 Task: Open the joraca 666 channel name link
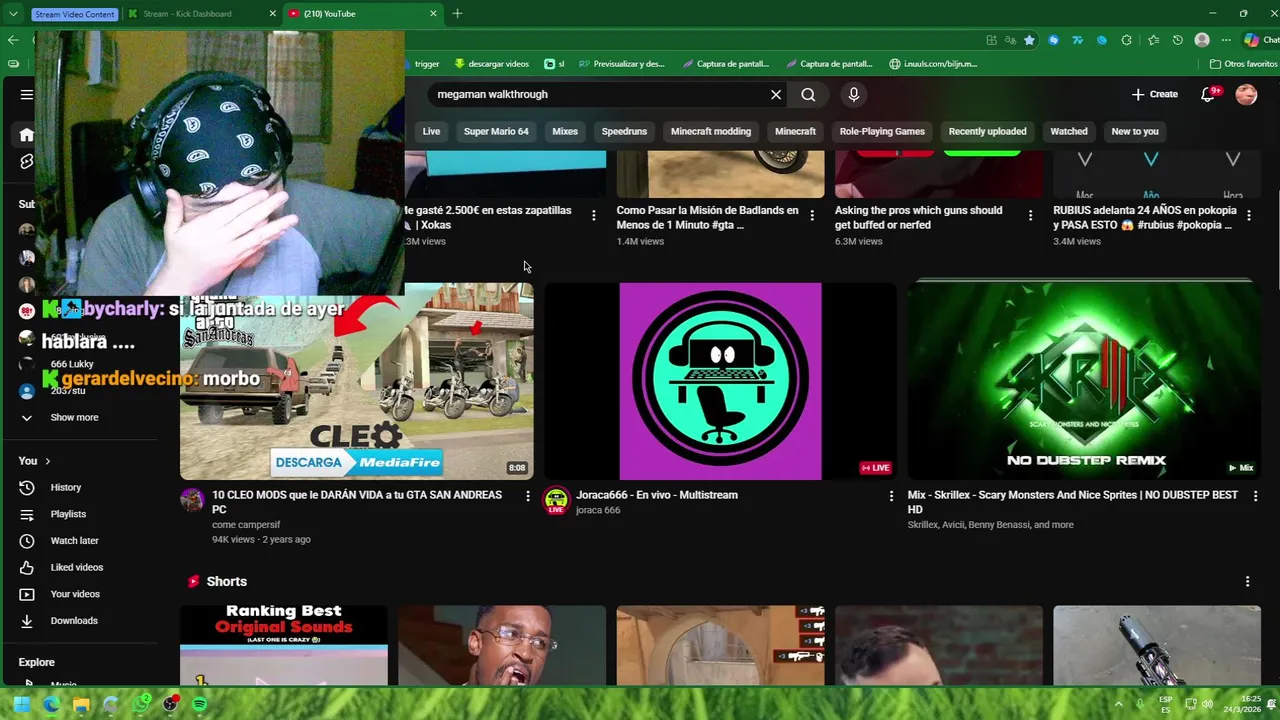coord(598,510)
